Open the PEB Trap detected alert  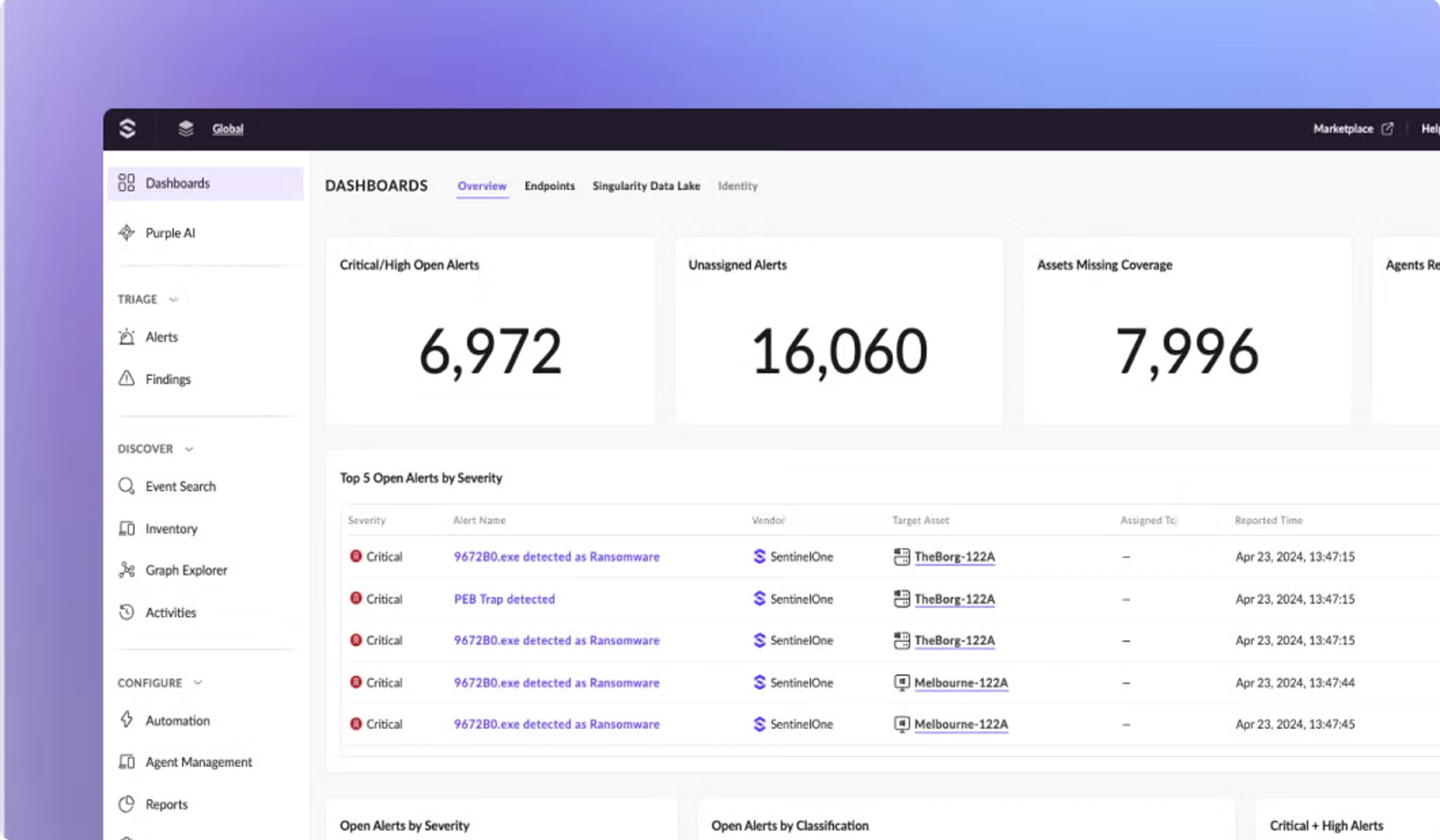(x=505, y=599)
